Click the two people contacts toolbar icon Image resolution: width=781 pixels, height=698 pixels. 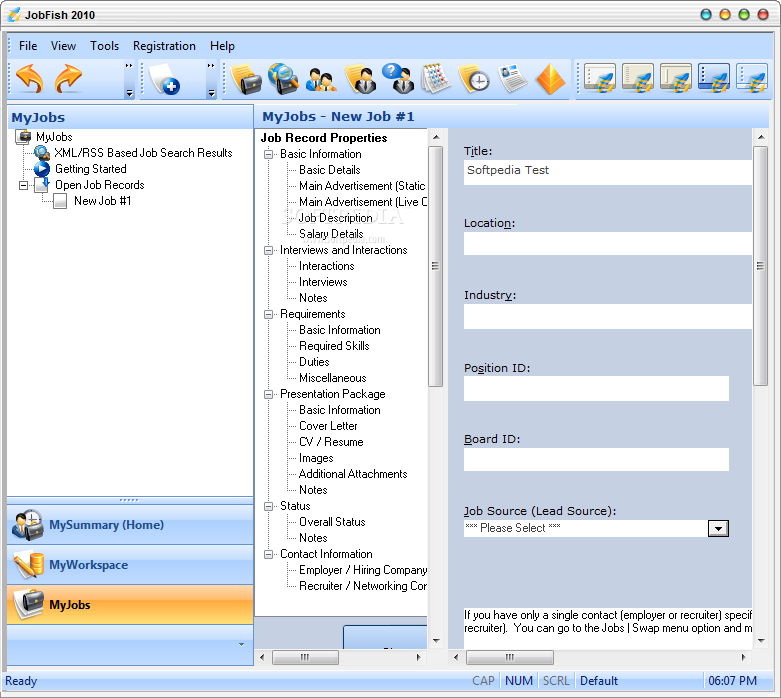click(x=321, y=80)
